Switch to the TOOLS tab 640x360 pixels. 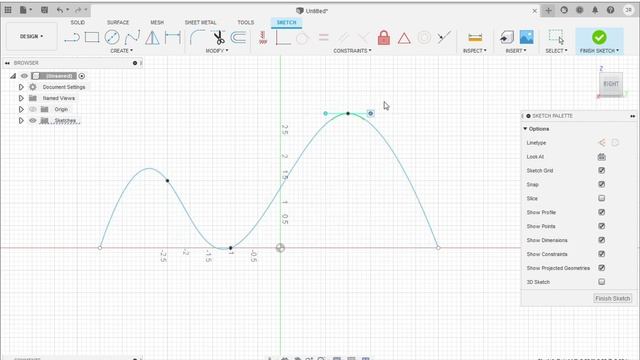point(246,22)
